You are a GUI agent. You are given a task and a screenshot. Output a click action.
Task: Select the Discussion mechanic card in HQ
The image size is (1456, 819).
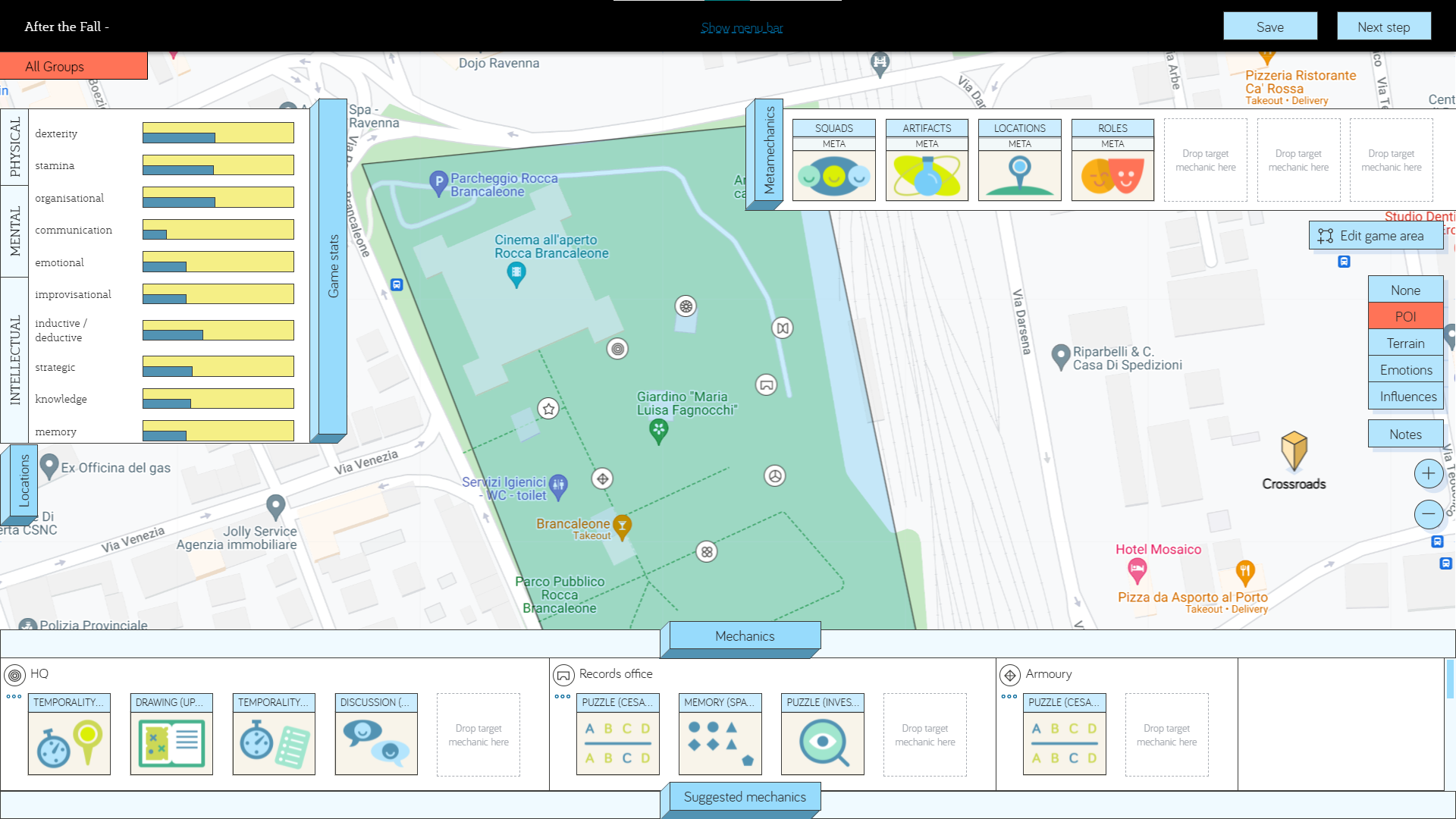pyautogui.click(x=376, y=733)
